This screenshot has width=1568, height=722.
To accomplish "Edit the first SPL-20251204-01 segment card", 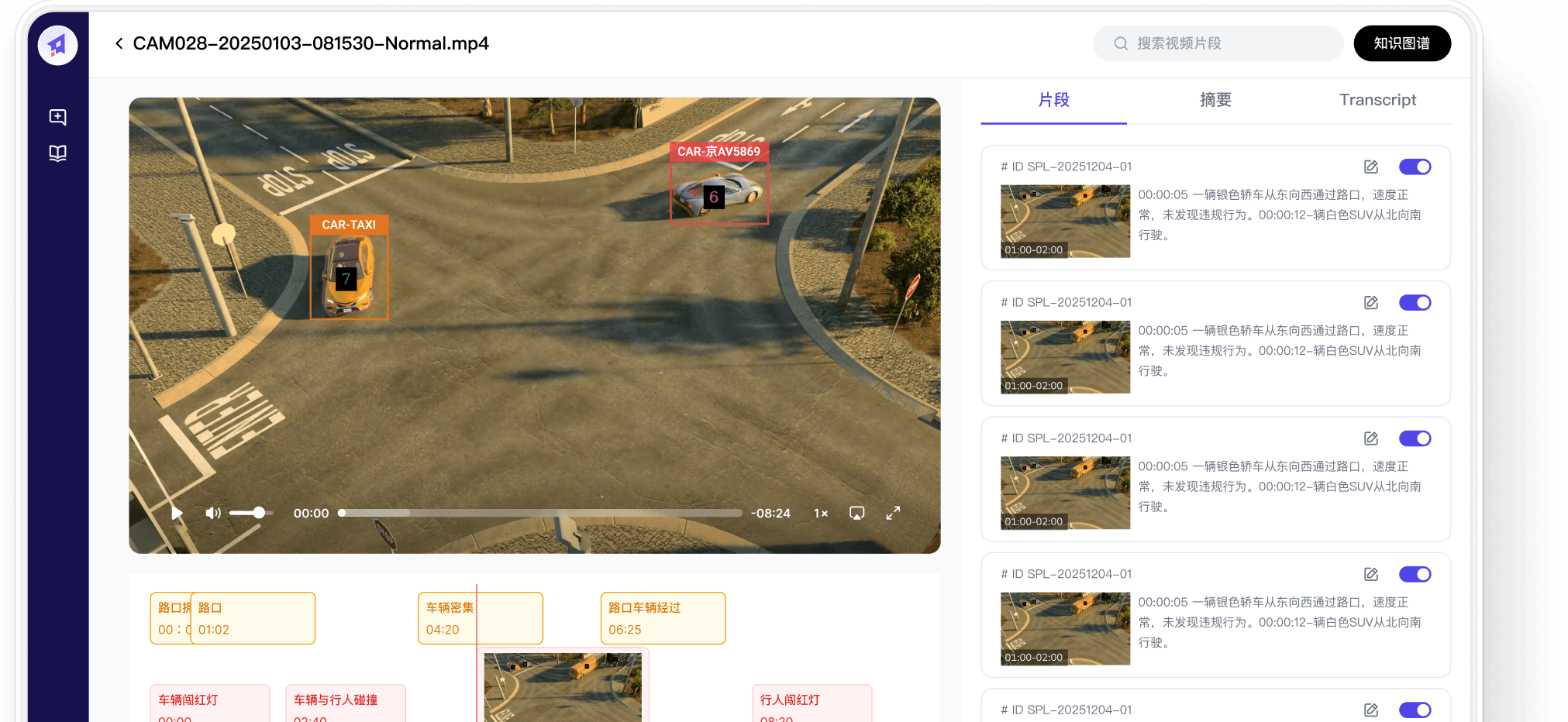I will (1371, 167).
